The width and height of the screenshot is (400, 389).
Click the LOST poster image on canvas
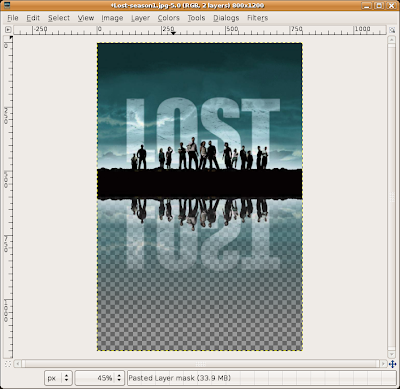click(200, 197)
